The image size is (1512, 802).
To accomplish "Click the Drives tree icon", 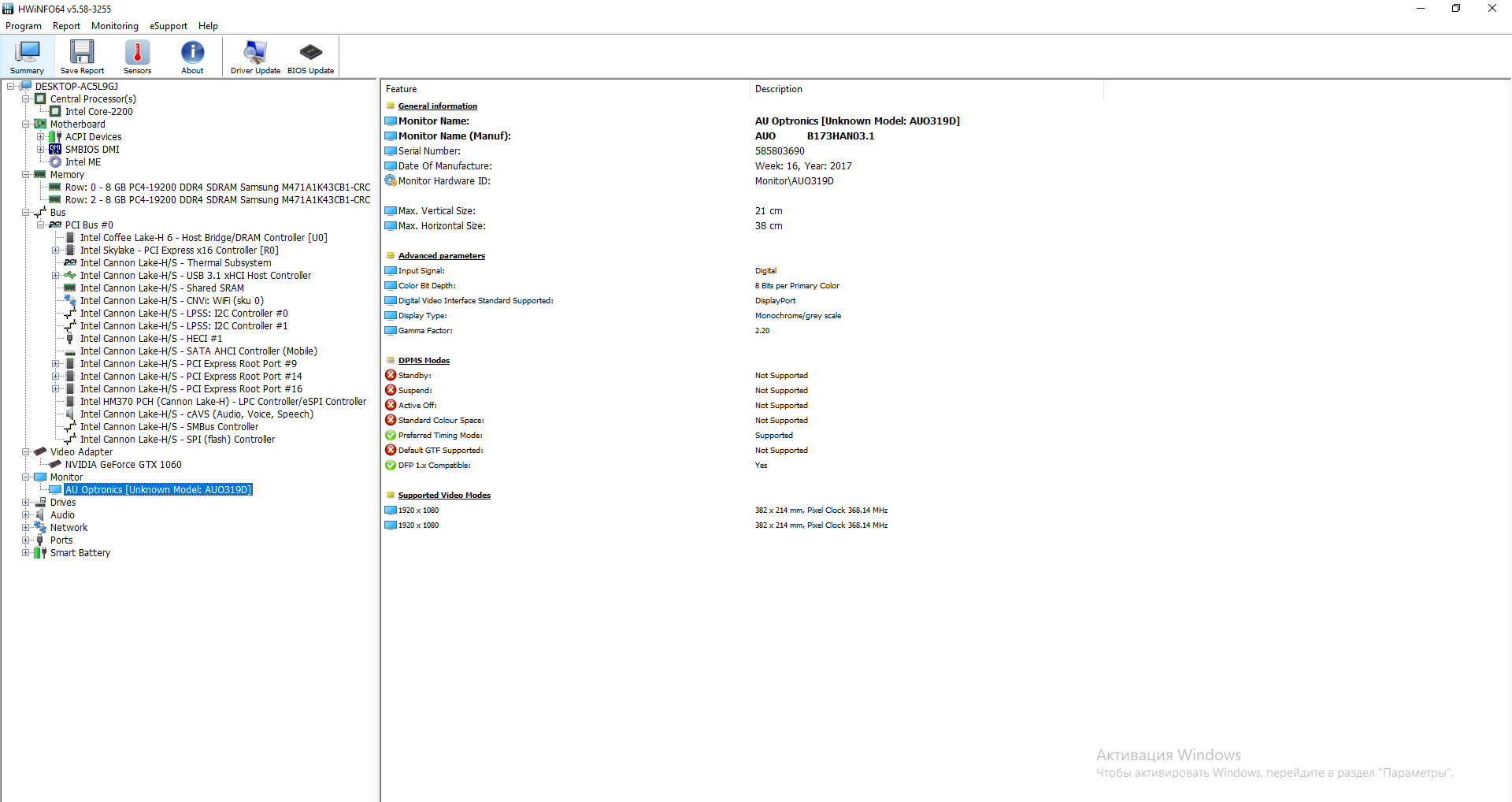I will [40, 503].
